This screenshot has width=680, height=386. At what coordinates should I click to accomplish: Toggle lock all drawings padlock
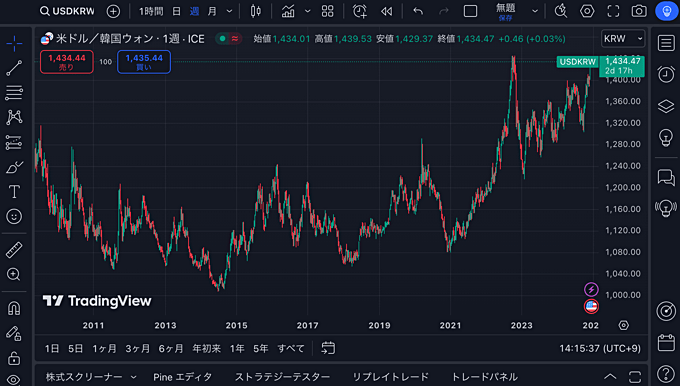(x=14, y=358)
